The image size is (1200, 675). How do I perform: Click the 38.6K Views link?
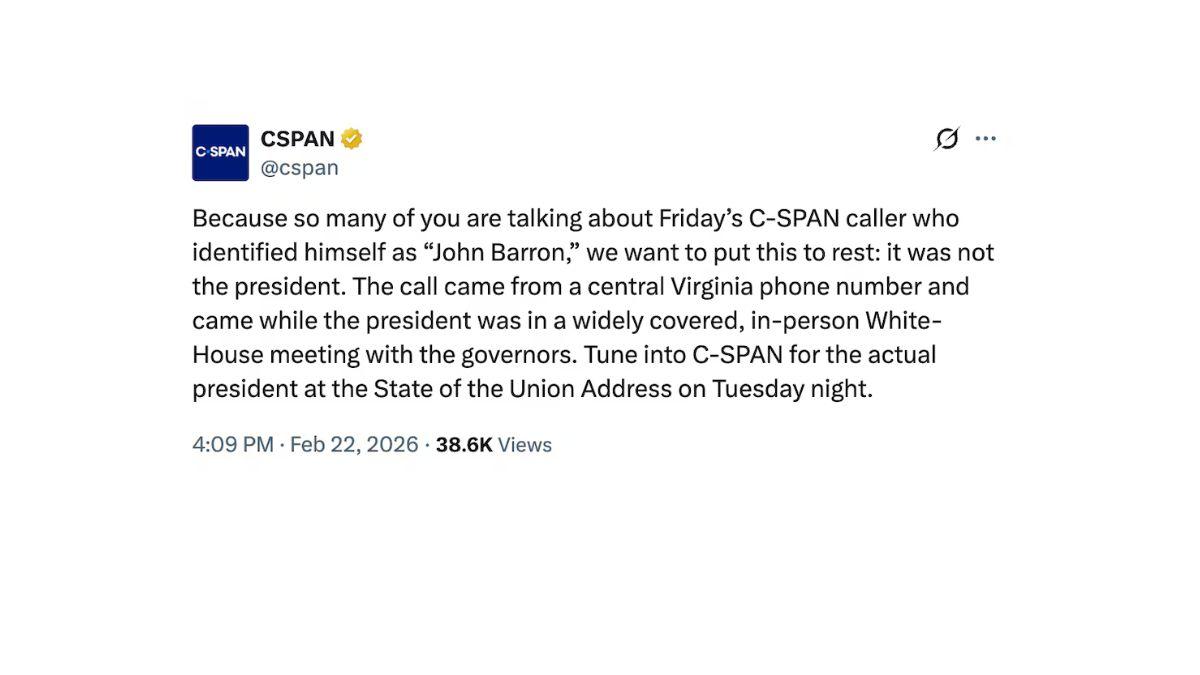494,444
